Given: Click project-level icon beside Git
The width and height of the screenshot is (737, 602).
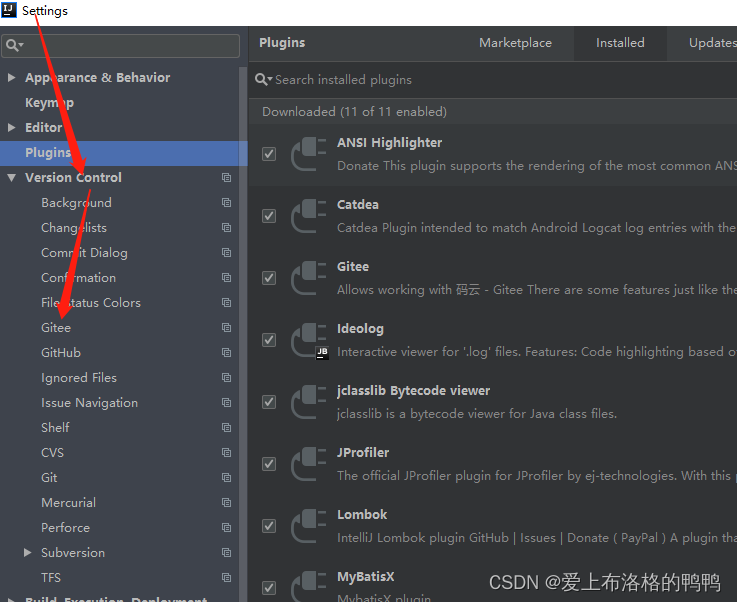Looking at the screenshot, I should [x=227, y=477].
